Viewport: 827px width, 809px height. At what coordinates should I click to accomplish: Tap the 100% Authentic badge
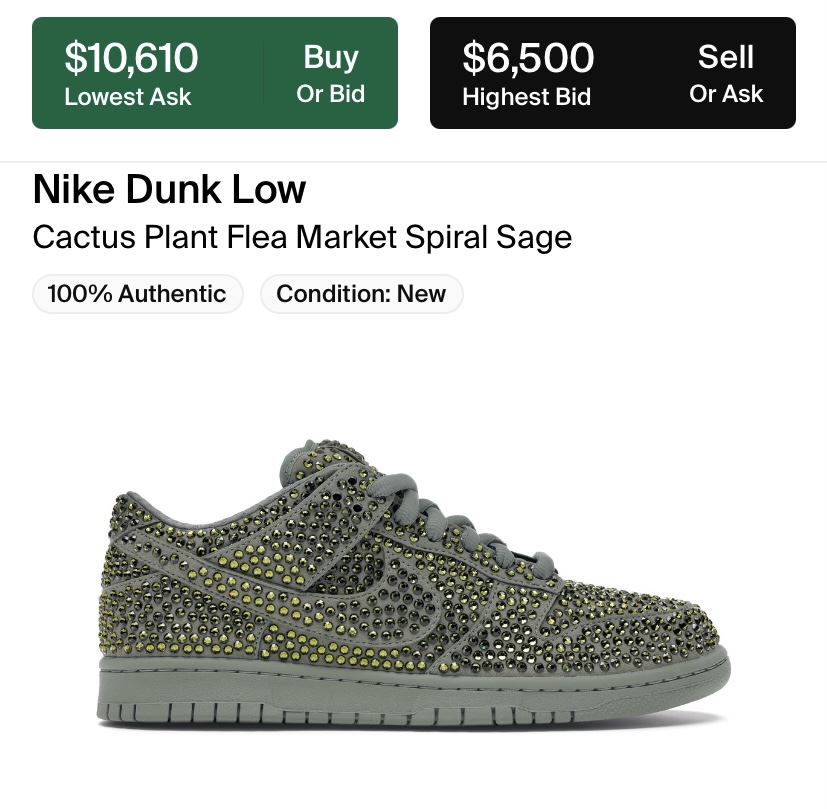click(x=137, y=294)
